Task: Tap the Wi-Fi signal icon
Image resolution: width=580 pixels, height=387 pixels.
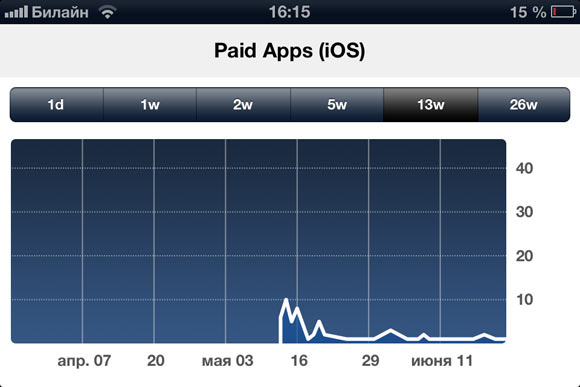Action: pyautogui.click(x=108, y=13)
